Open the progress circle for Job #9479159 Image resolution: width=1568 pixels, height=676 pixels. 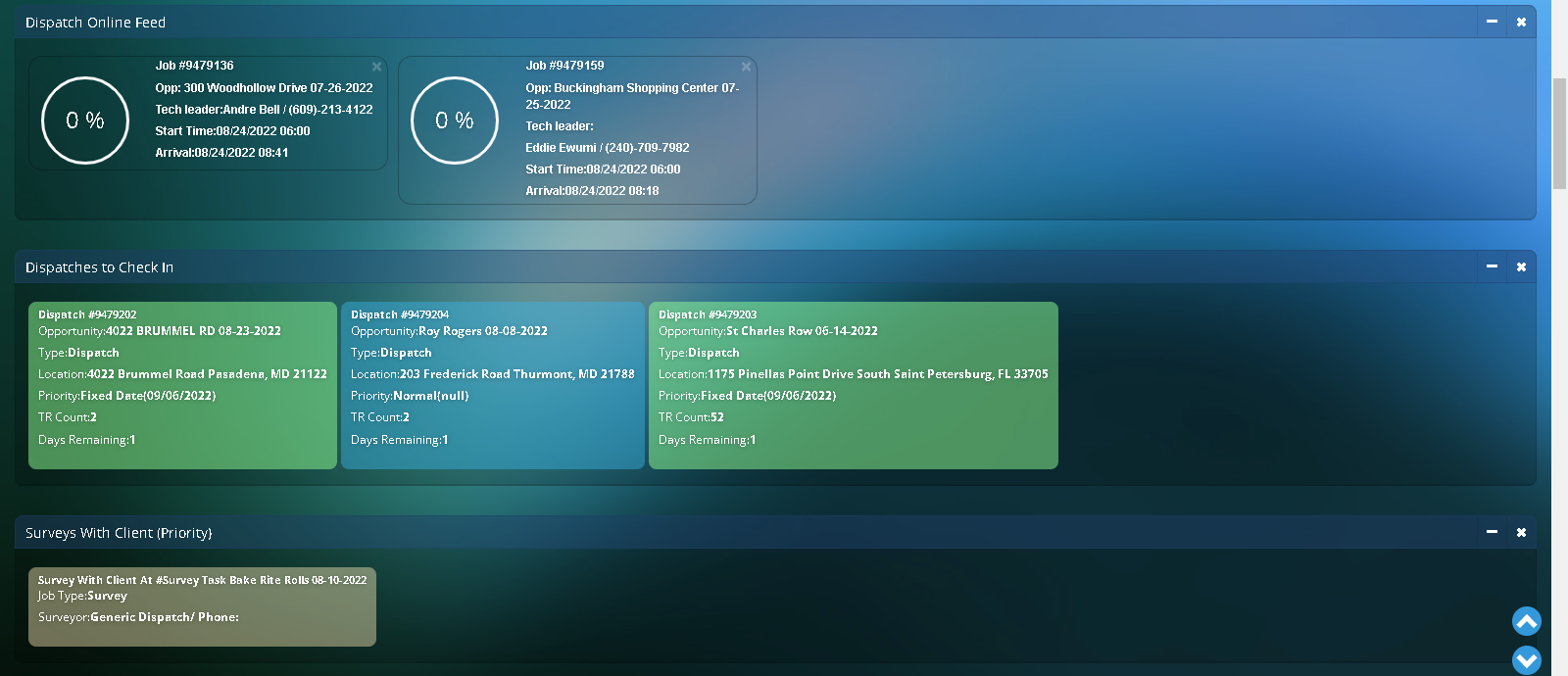pyautogui.click(x=455, y=121)
